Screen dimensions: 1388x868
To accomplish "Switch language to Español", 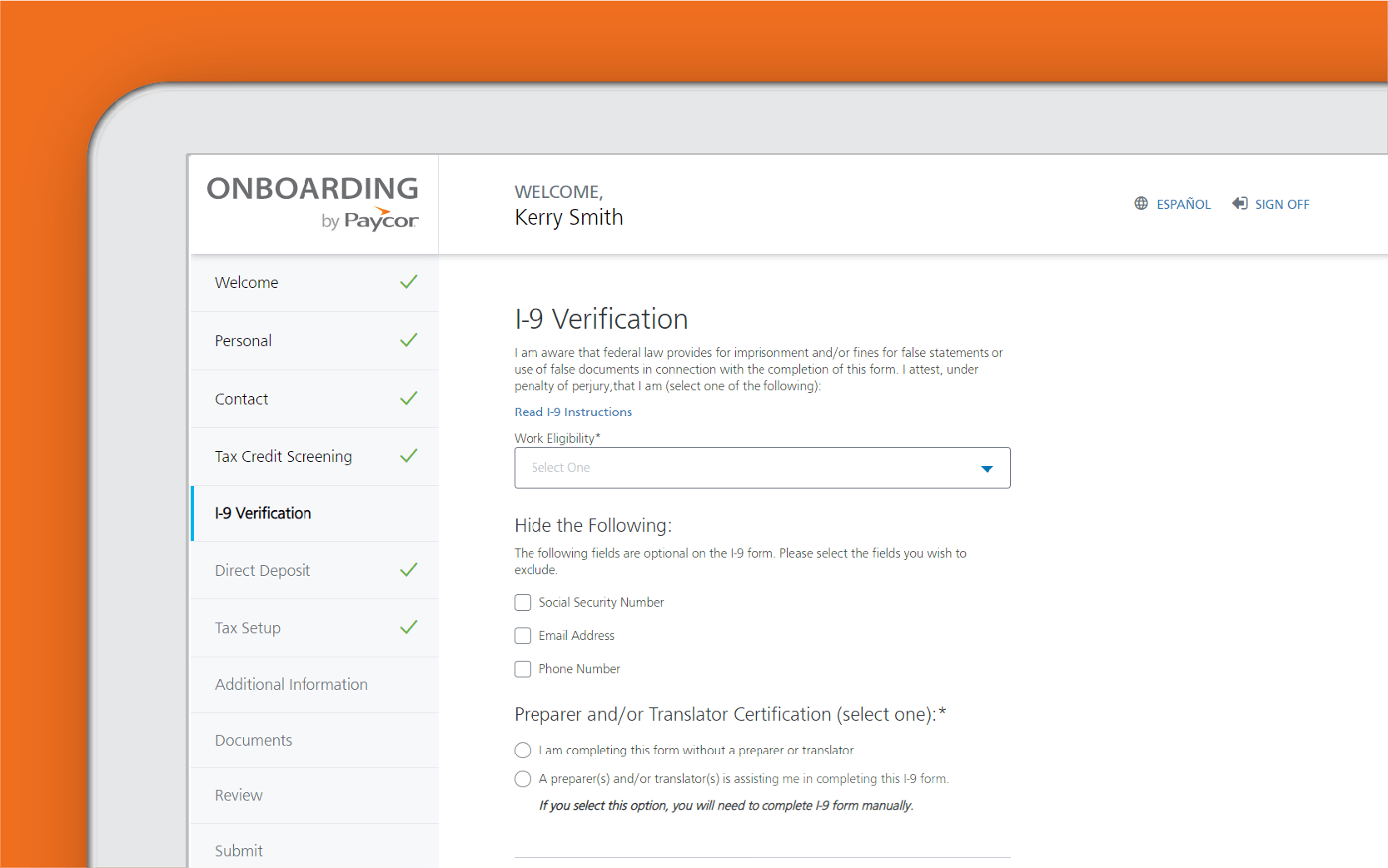I will (1183, 204).
